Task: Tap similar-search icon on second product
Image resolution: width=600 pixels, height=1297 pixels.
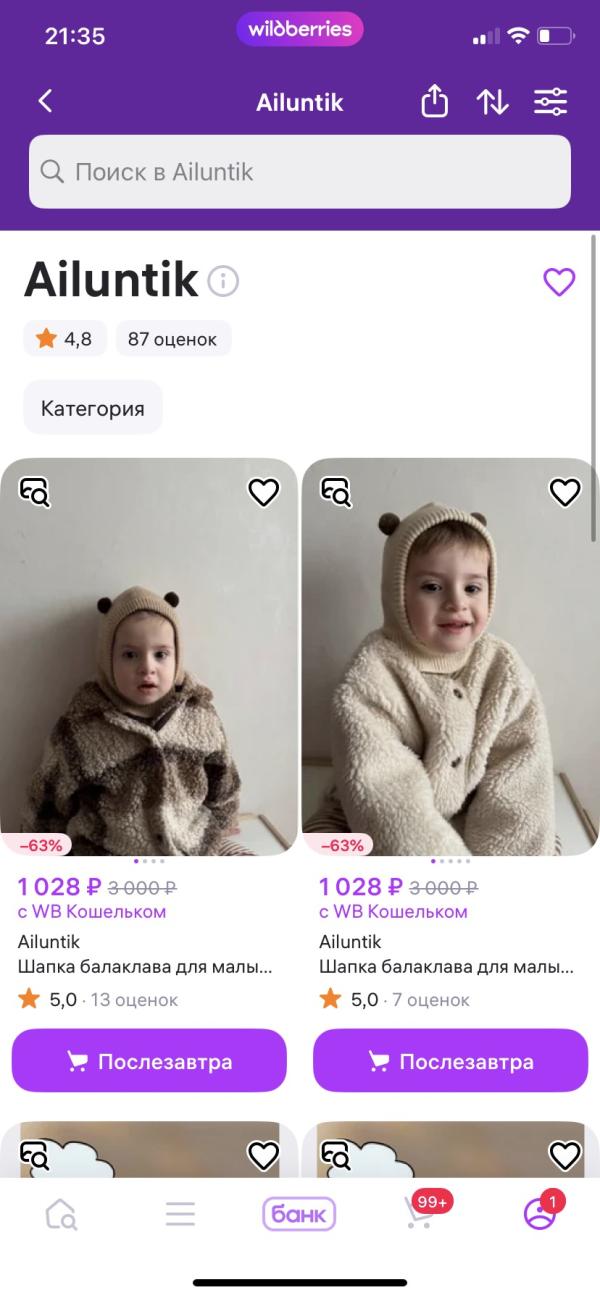Action: (x=336, y=492)
